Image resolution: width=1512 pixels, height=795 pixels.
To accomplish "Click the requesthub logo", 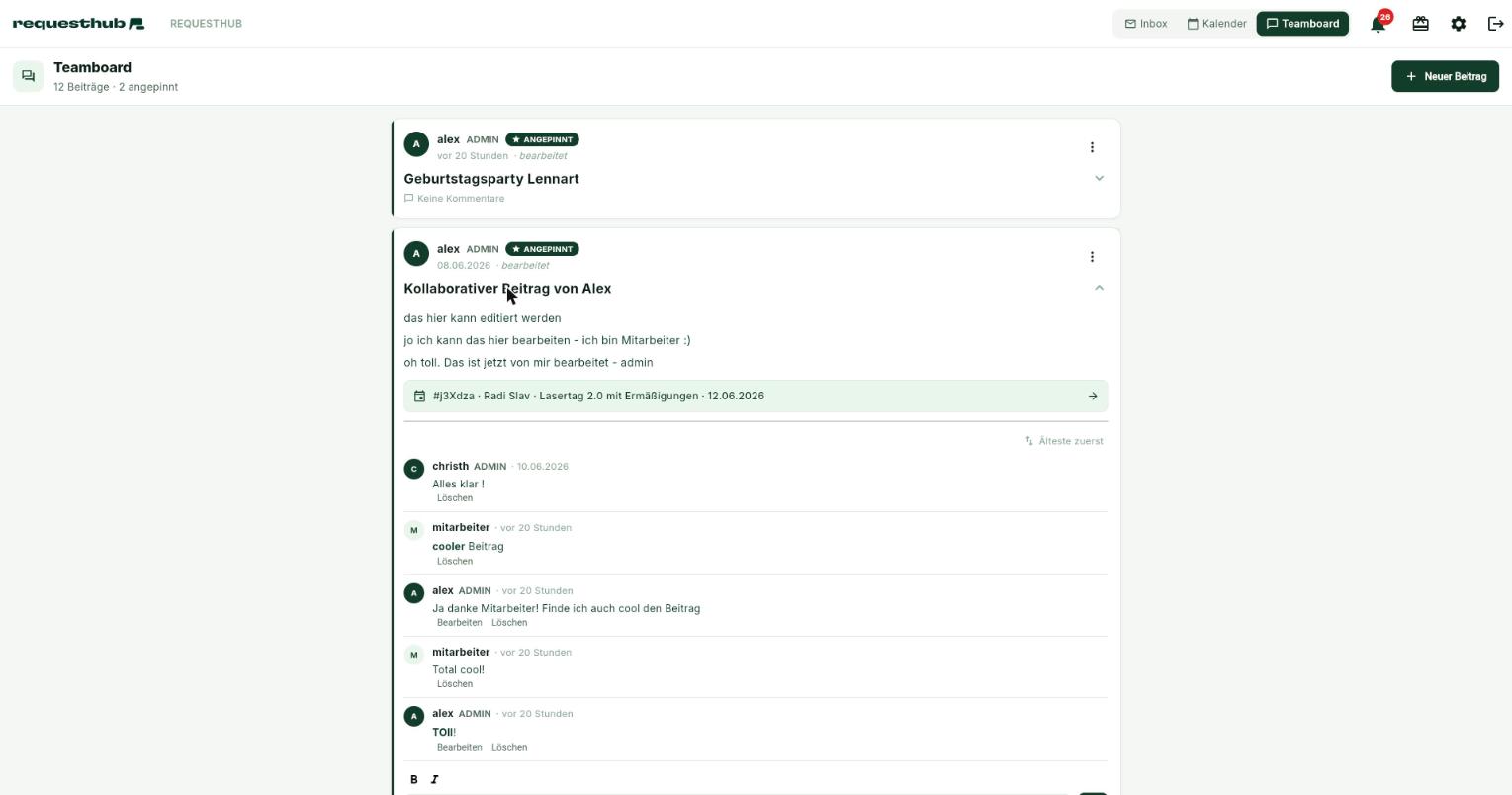I will tap(78, 23).
